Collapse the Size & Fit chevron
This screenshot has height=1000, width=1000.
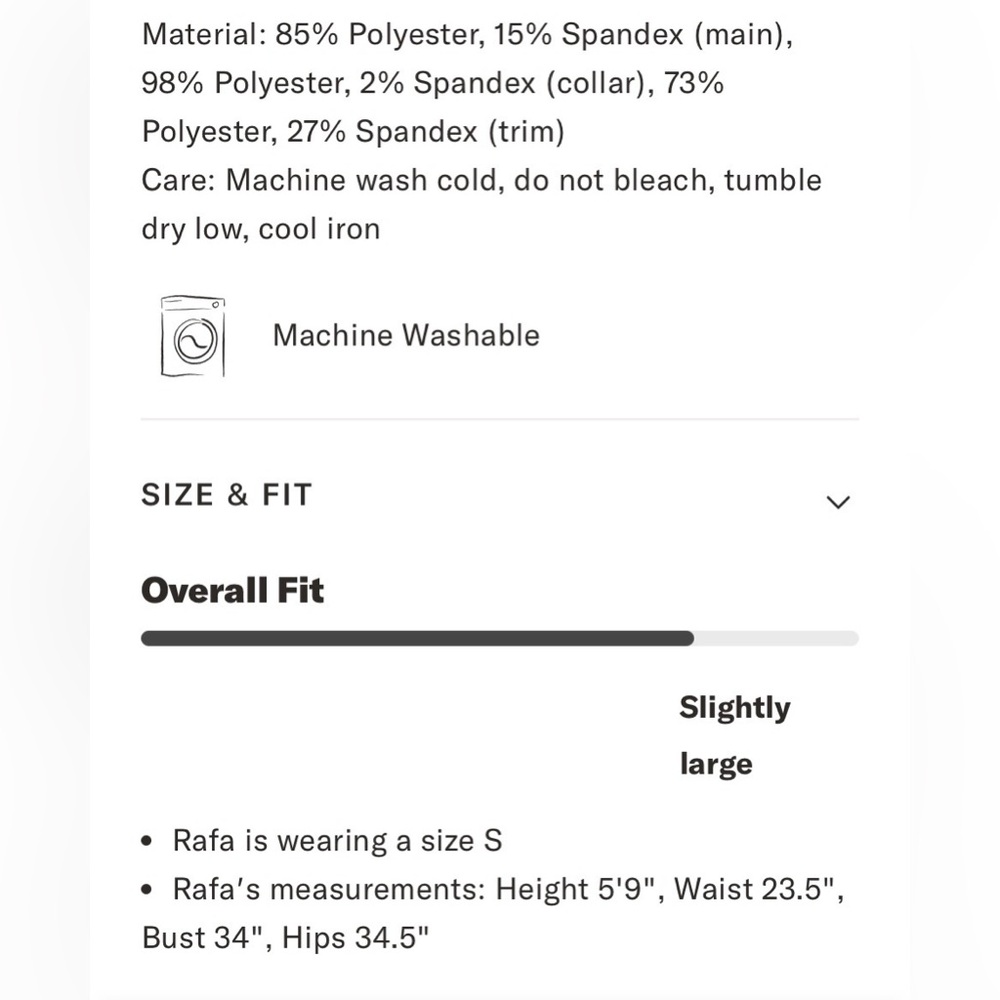click(837, 502)
